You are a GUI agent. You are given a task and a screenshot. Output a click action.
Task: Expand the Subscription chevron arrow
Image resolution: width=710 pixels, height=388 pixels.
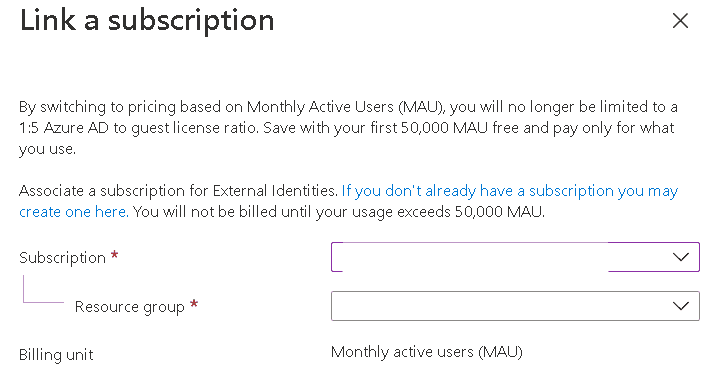pos(681,257)
